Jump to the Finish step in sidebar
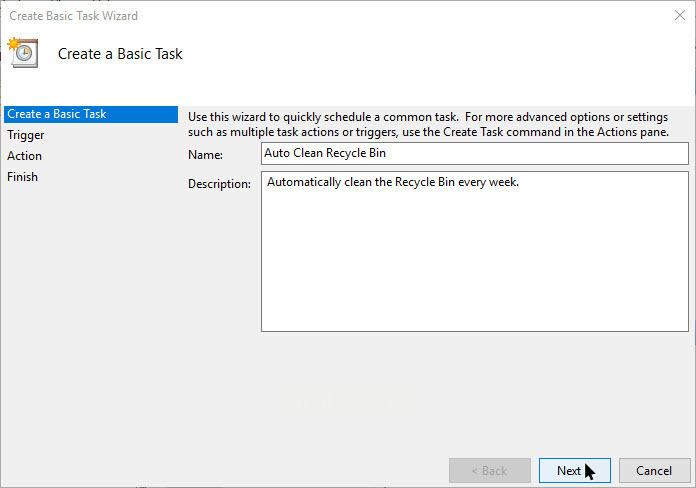The image size is (696, 488). [23, 177]
